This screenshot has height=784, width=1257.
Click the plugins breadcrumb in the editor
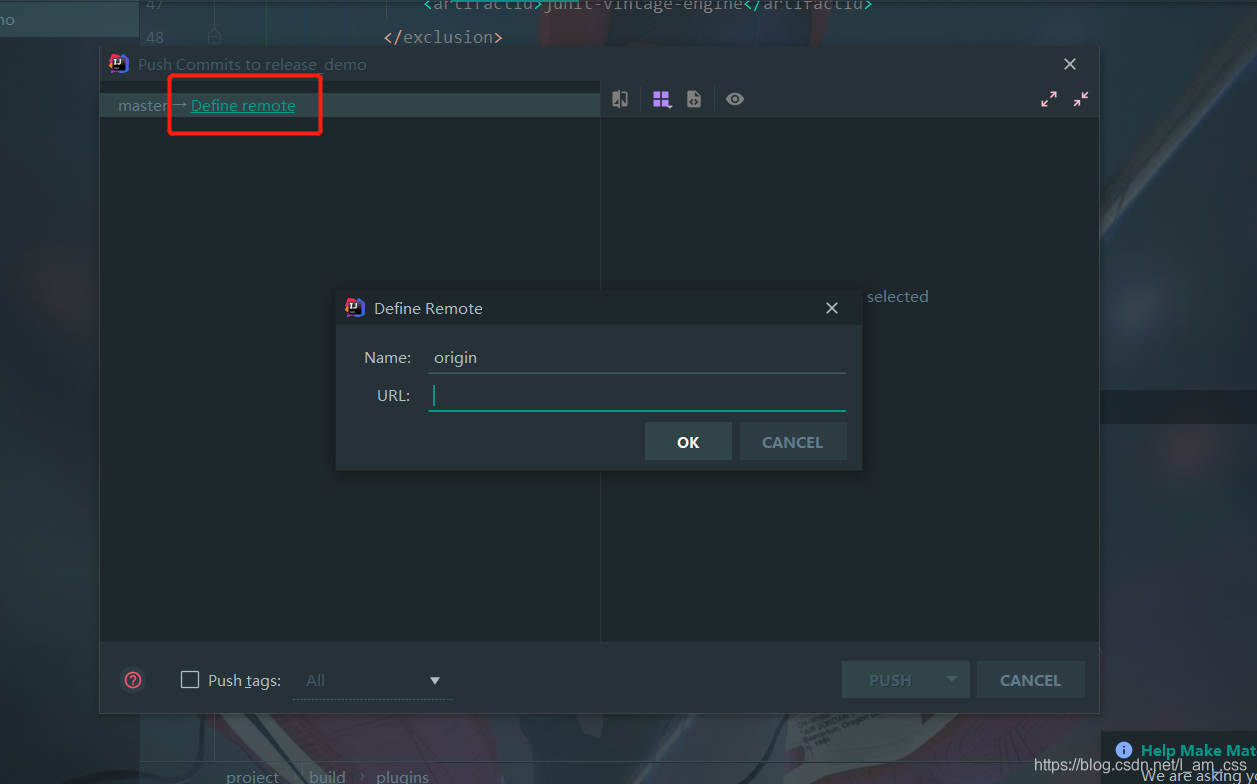pyautogui.click(x=403, y=776)
